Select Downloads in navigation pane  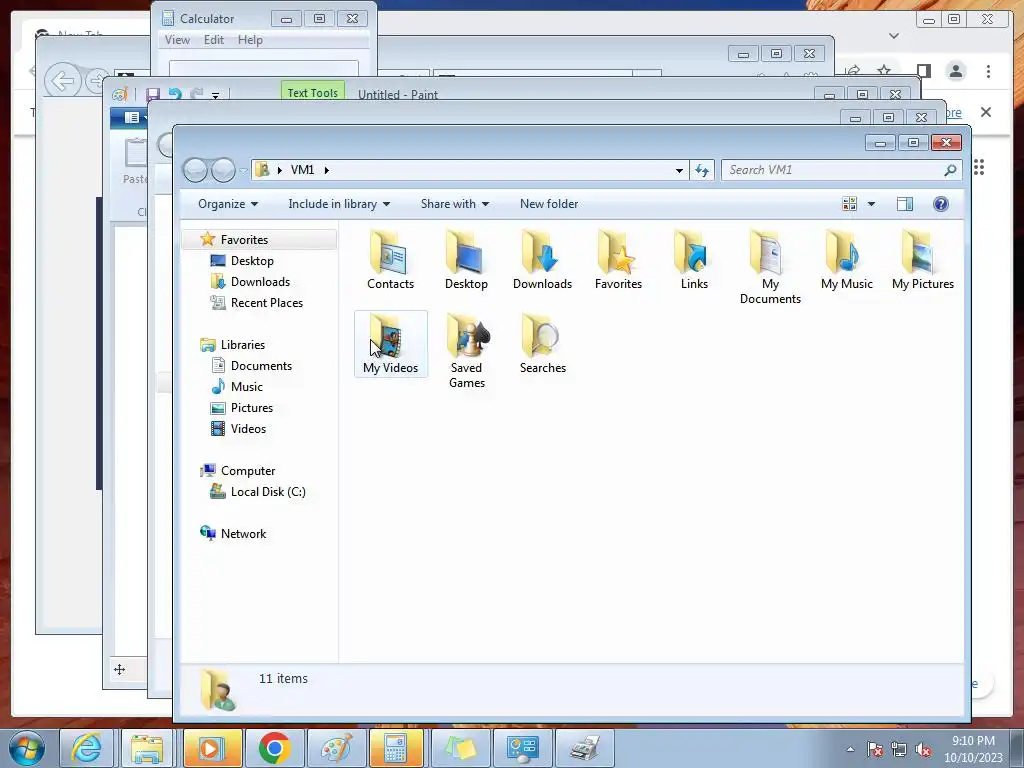point(260,281)
